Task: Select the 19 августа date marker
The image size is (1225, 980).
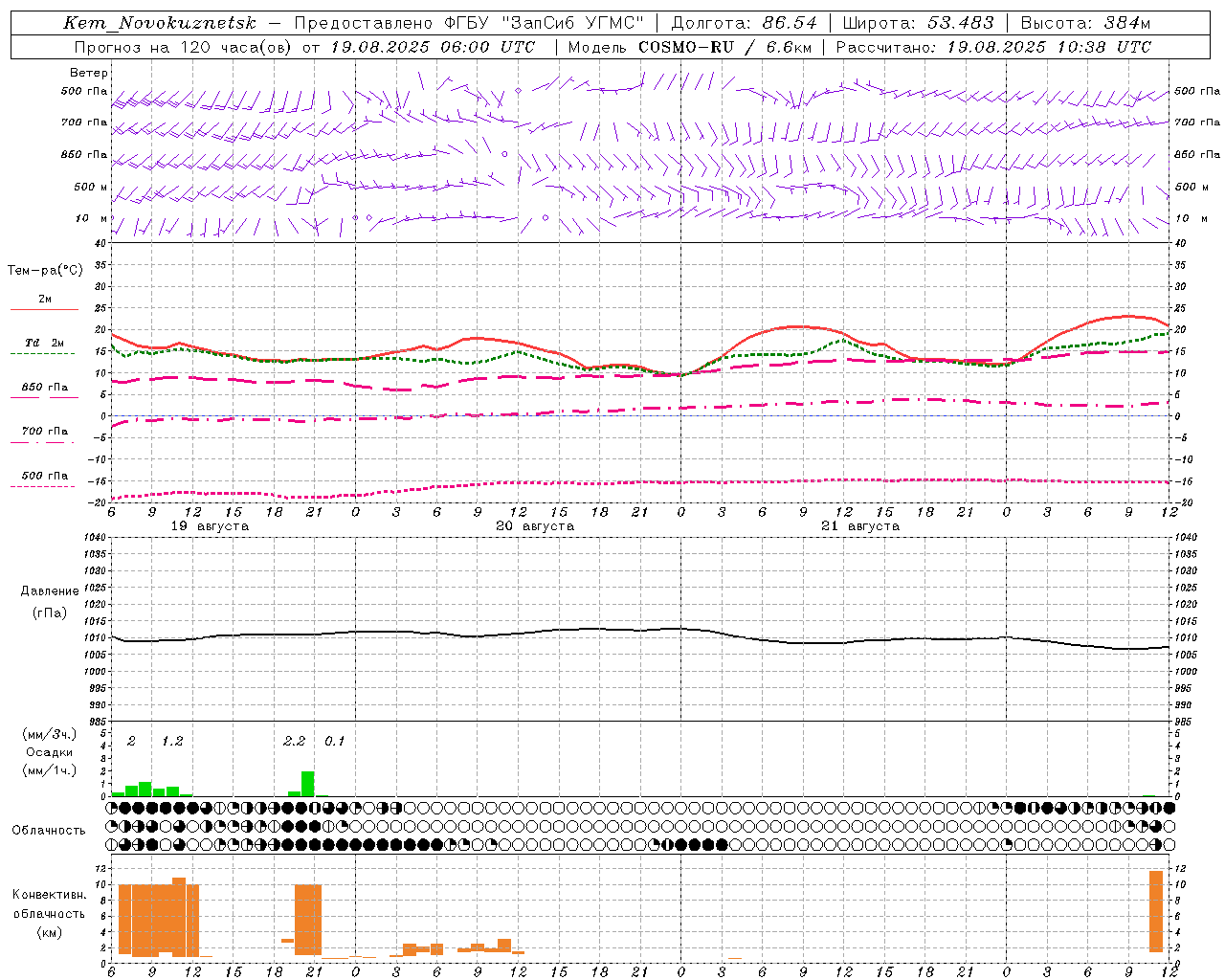Action: tap(210, 526)
